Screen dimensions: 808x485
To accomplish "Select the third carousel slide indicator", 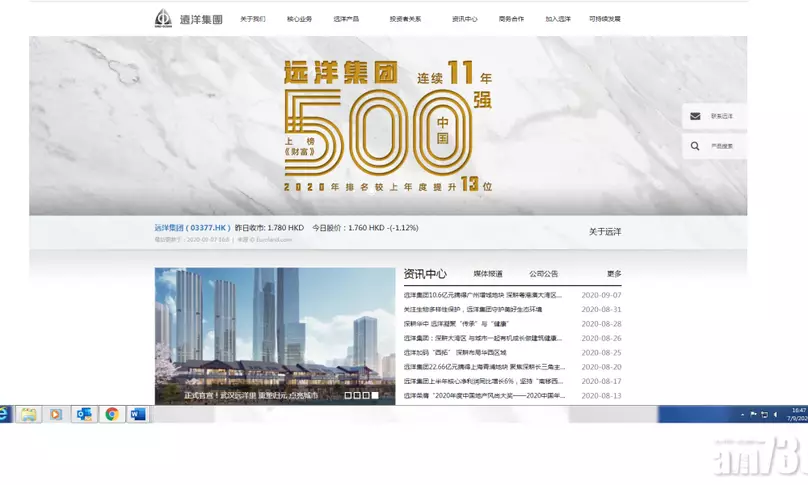I will click(x=366, y=395).
